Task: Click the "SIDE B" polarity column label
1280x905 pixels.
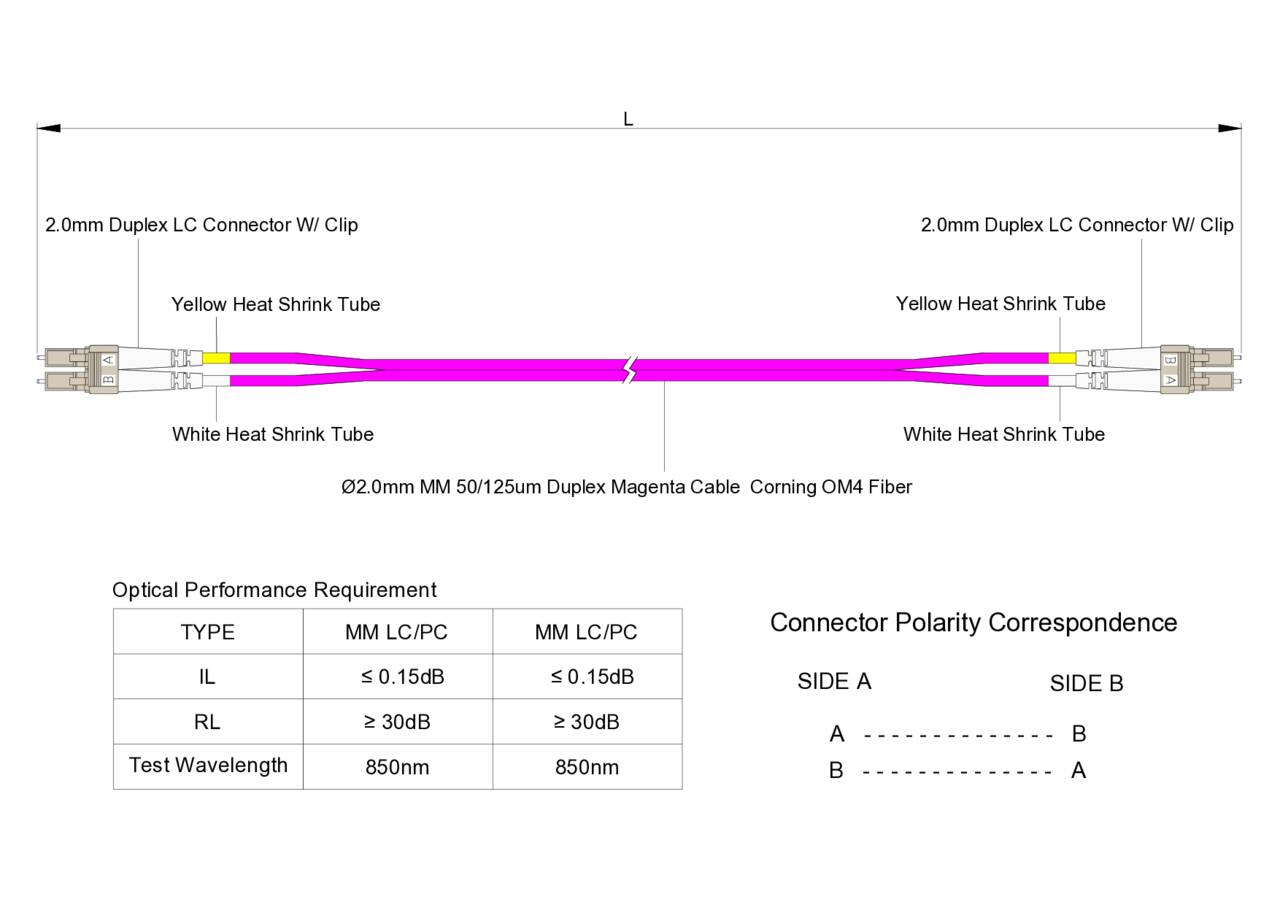Action: click(1086, 684)
